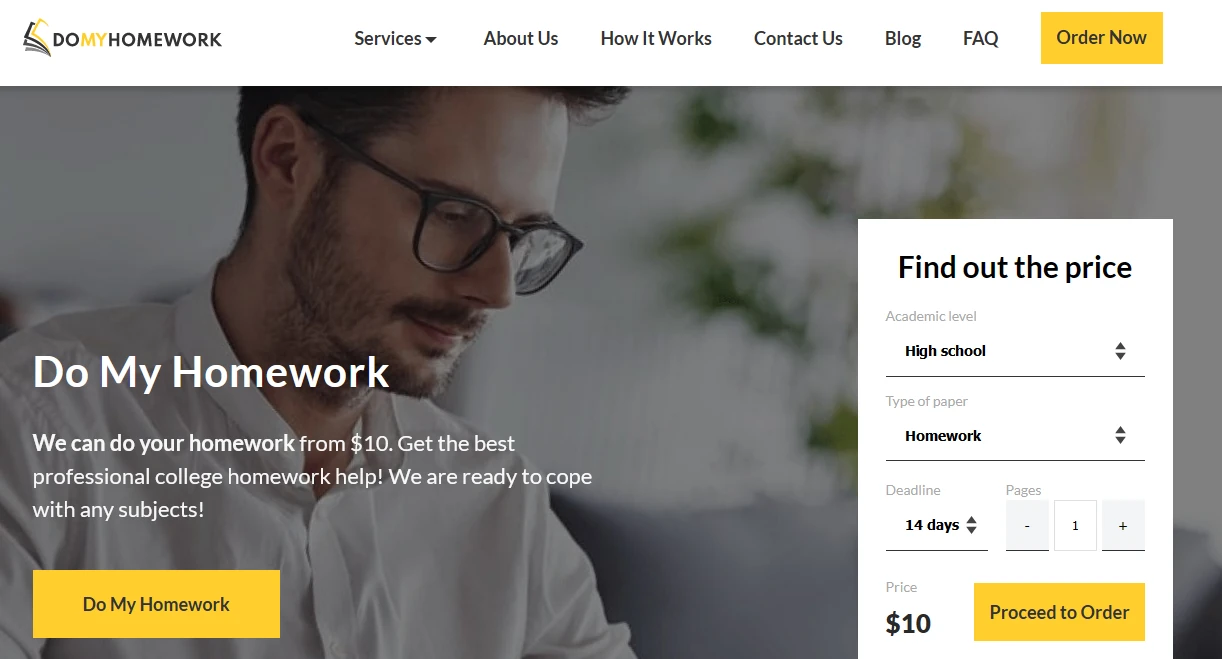Screen dimensions: 1222x659
Task: Click the pages number input field
Action: click(1075, 525)
